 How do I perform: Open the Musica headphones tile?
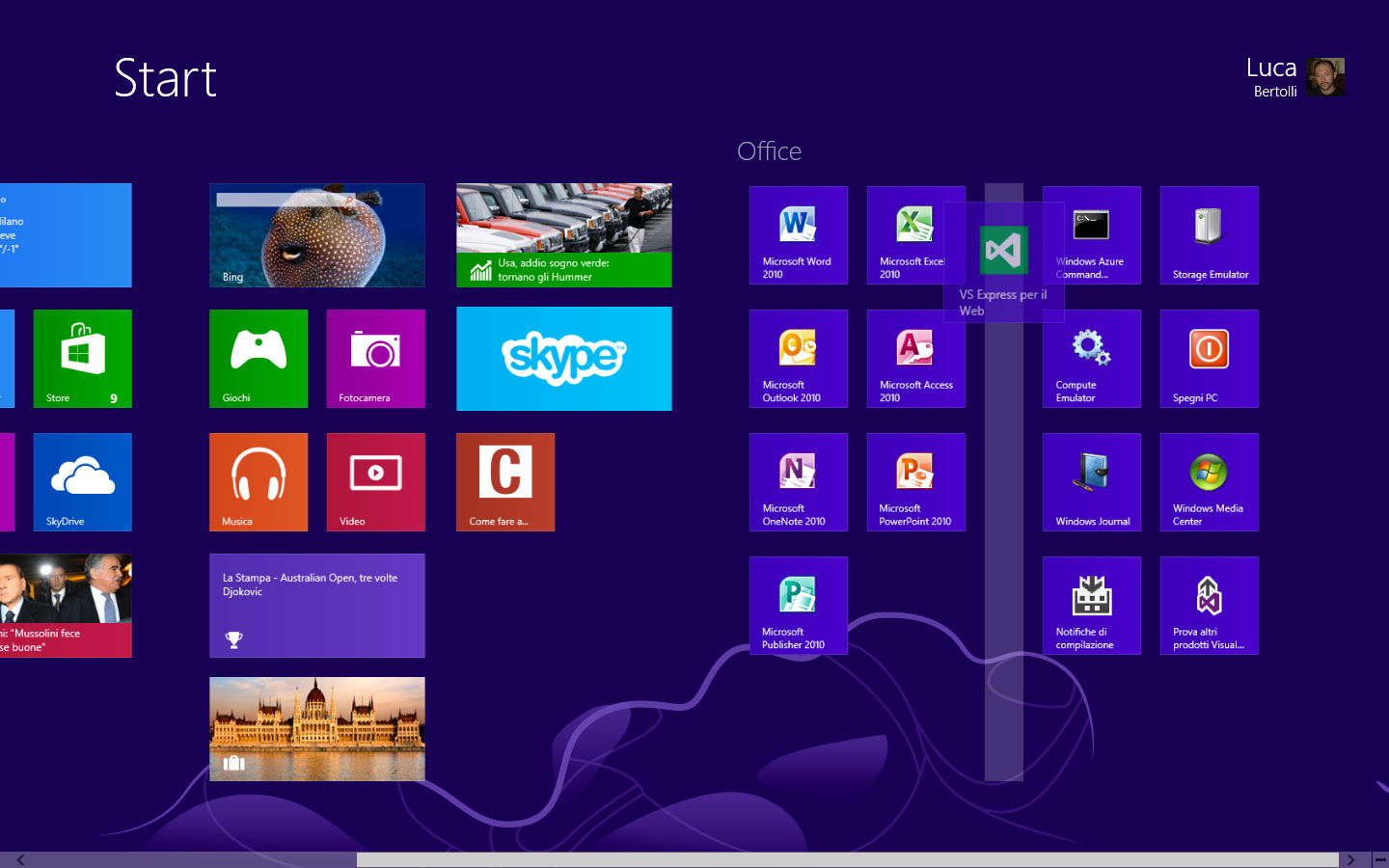point(259,482)
